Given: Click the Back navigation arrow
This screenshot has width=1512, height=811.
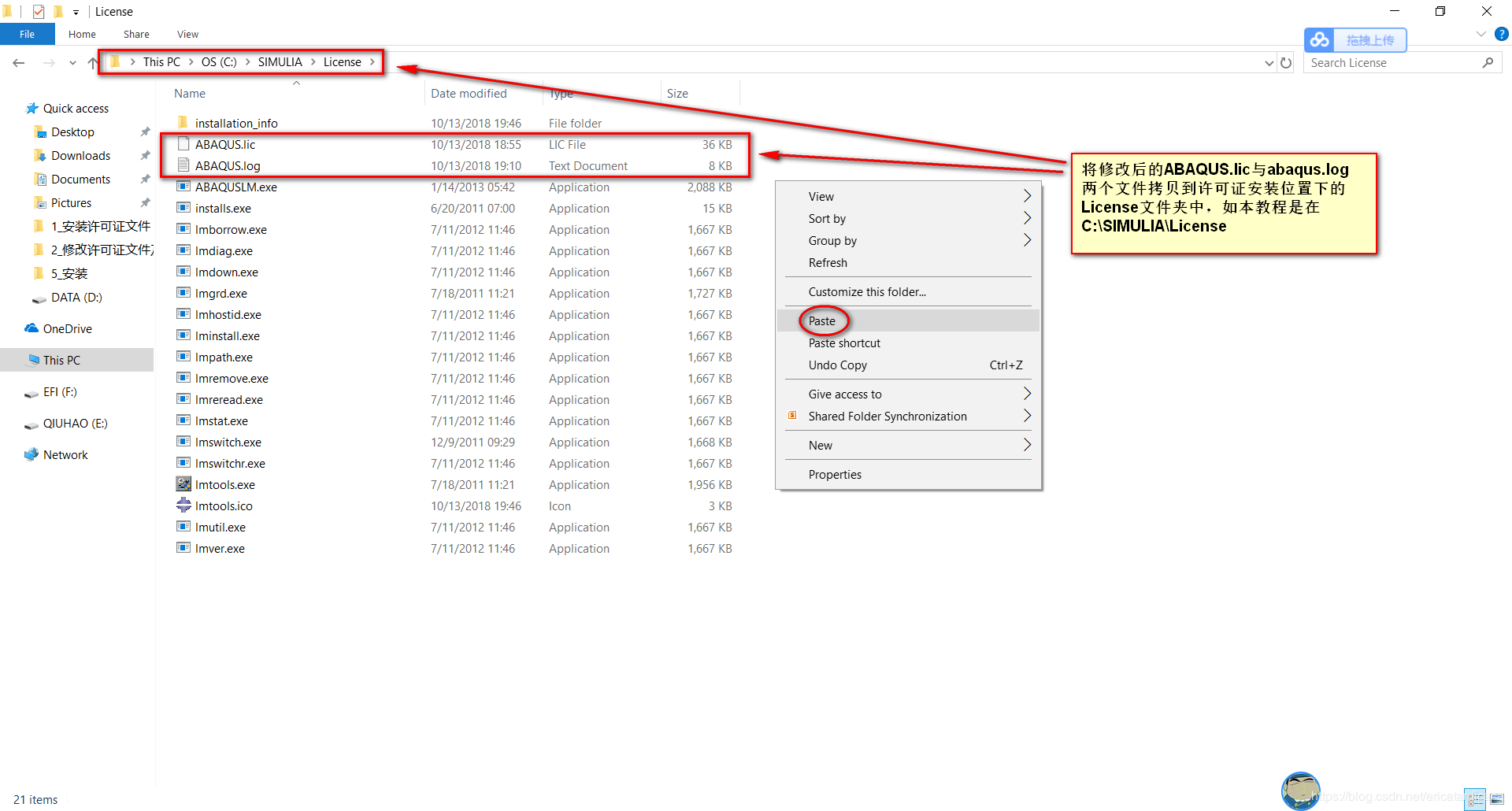Looking at the screenshot, I should pyautogui.click(x=19, y=63).
